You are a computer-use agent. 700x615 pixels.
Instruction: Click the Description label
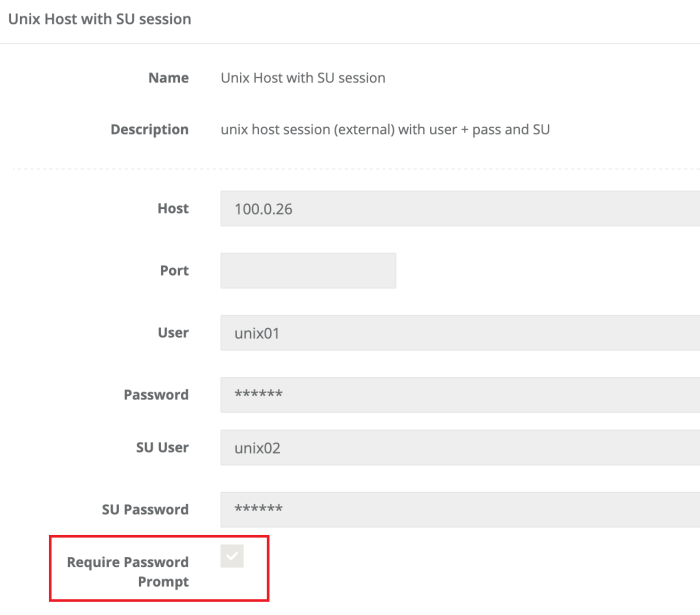point(149,130)
